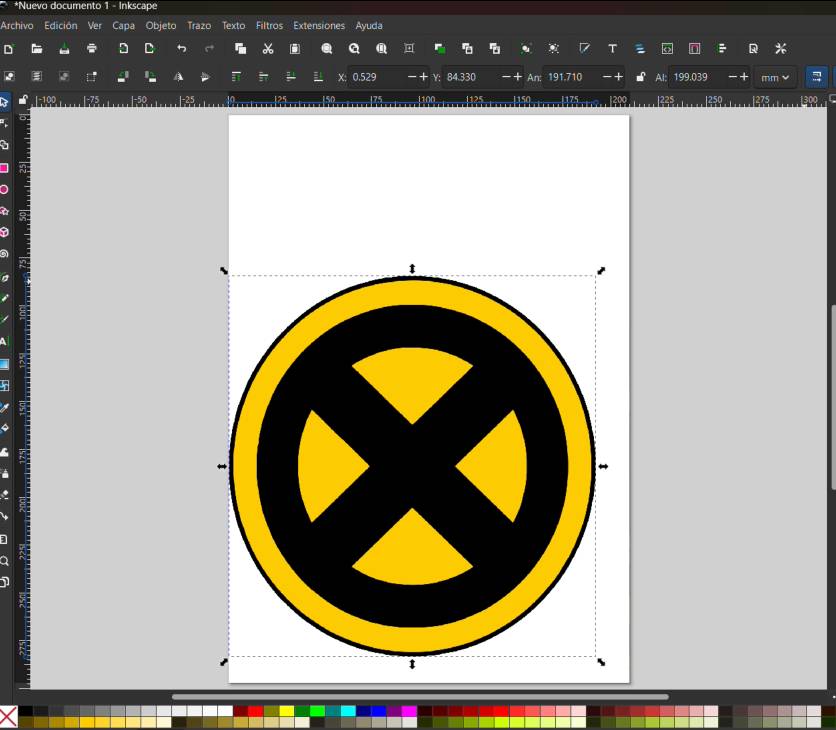This screenshot has width=836, height=730.
Task: Open the Objeto menu
Action: (160, 26)
